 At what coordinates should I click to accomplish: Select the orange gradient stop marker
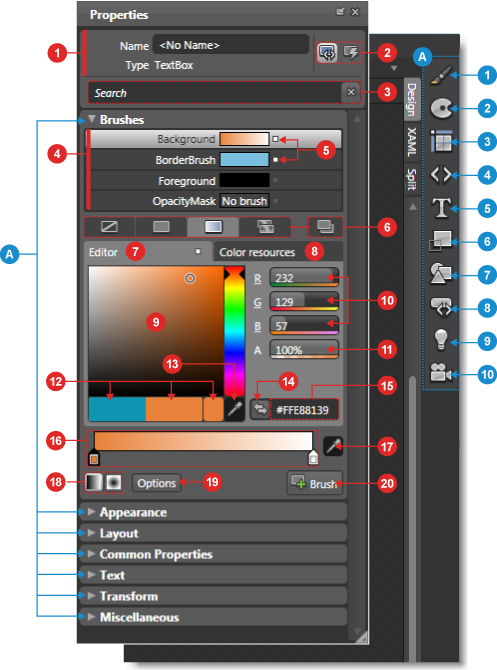pyautogui.click(x=94, y=458)
